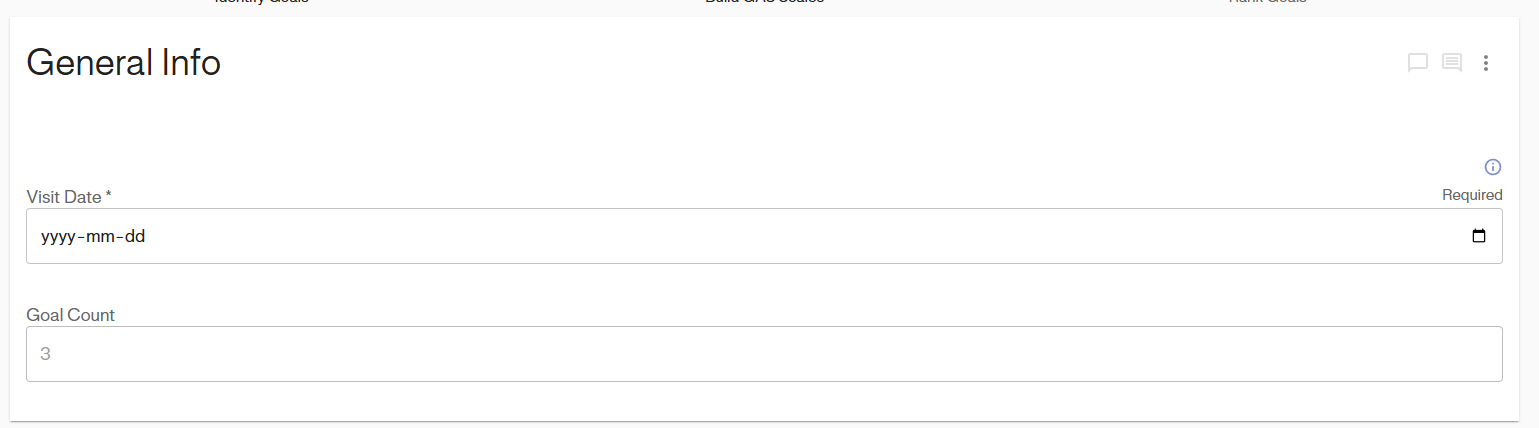The height and width of the screenshot is (428, 1539).
Task: Click the Visit Date label text
Action: pyautogui.click(x=64, y=197)
